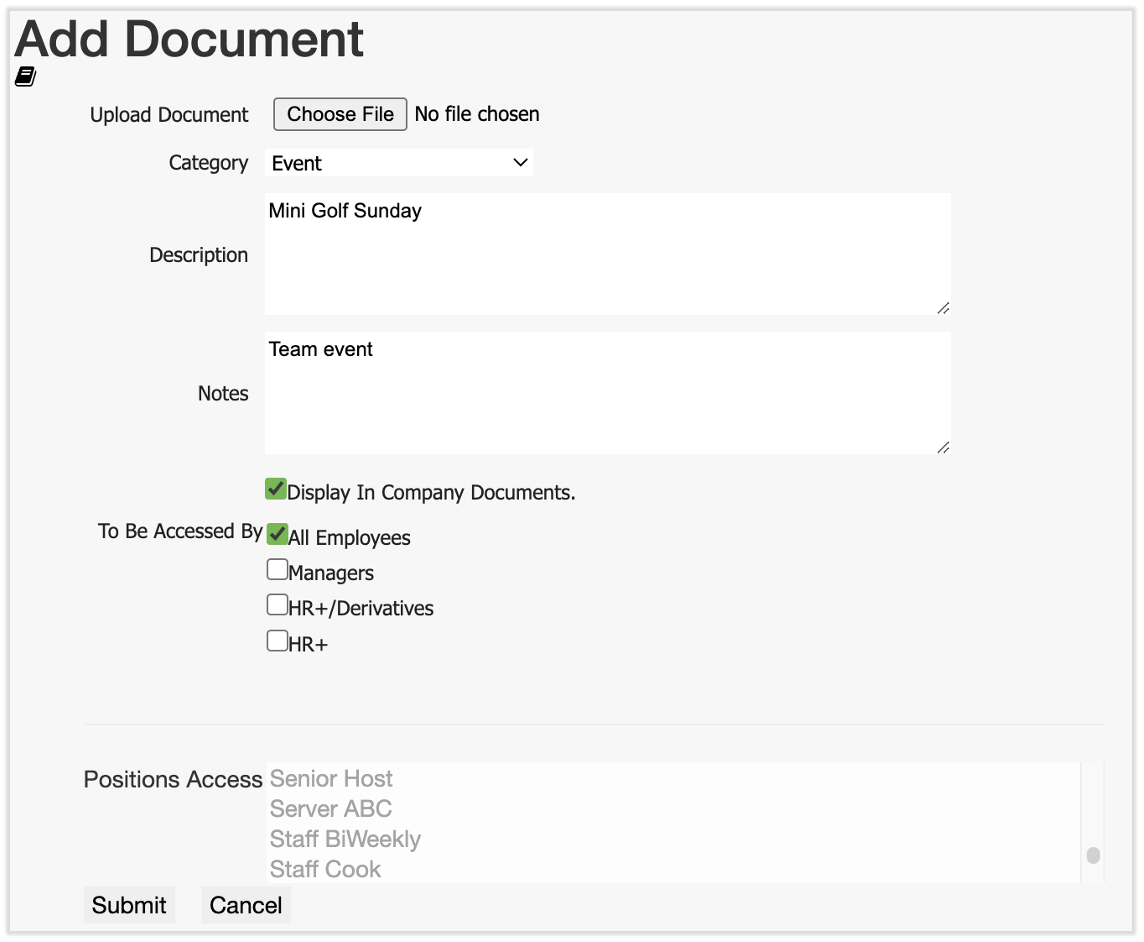Click the Notes box resize handle
Image resolution: width=1144 pixels, height=942 pixels.
pos(941,448)
